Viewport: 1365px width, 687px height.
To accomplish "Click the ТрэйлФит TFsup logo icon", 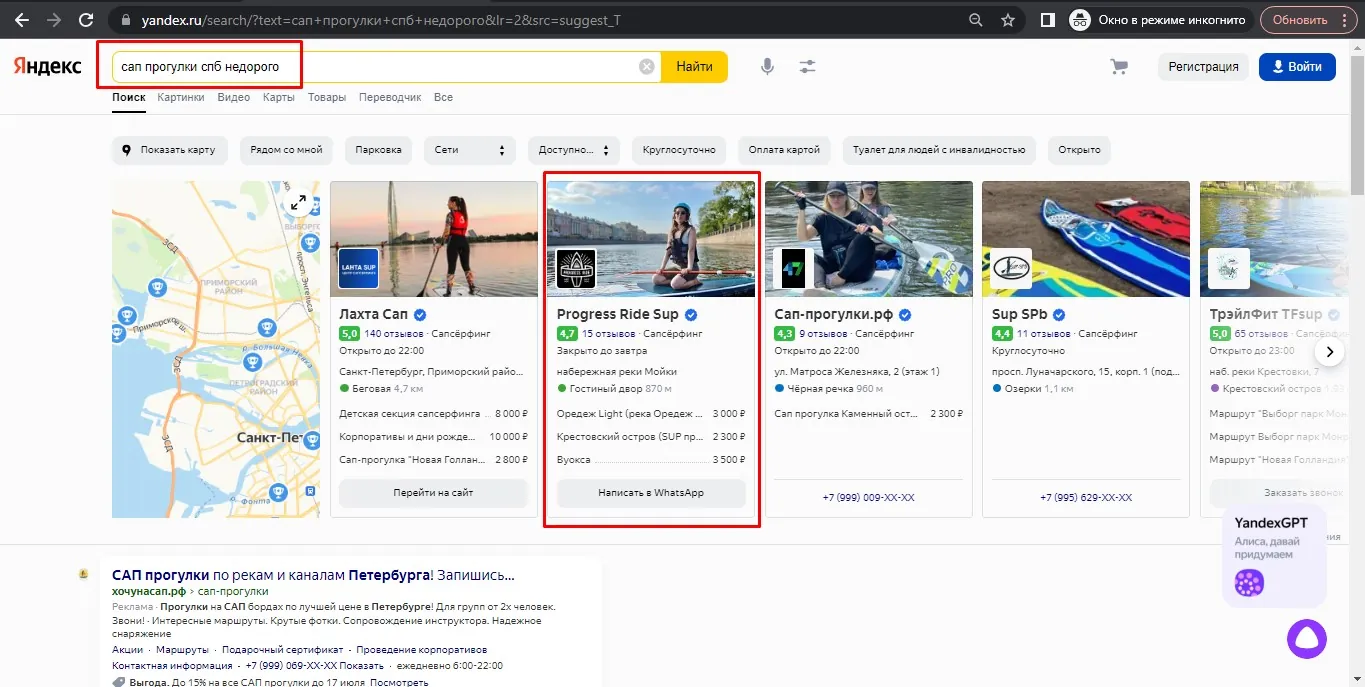I will [1229, 268].
